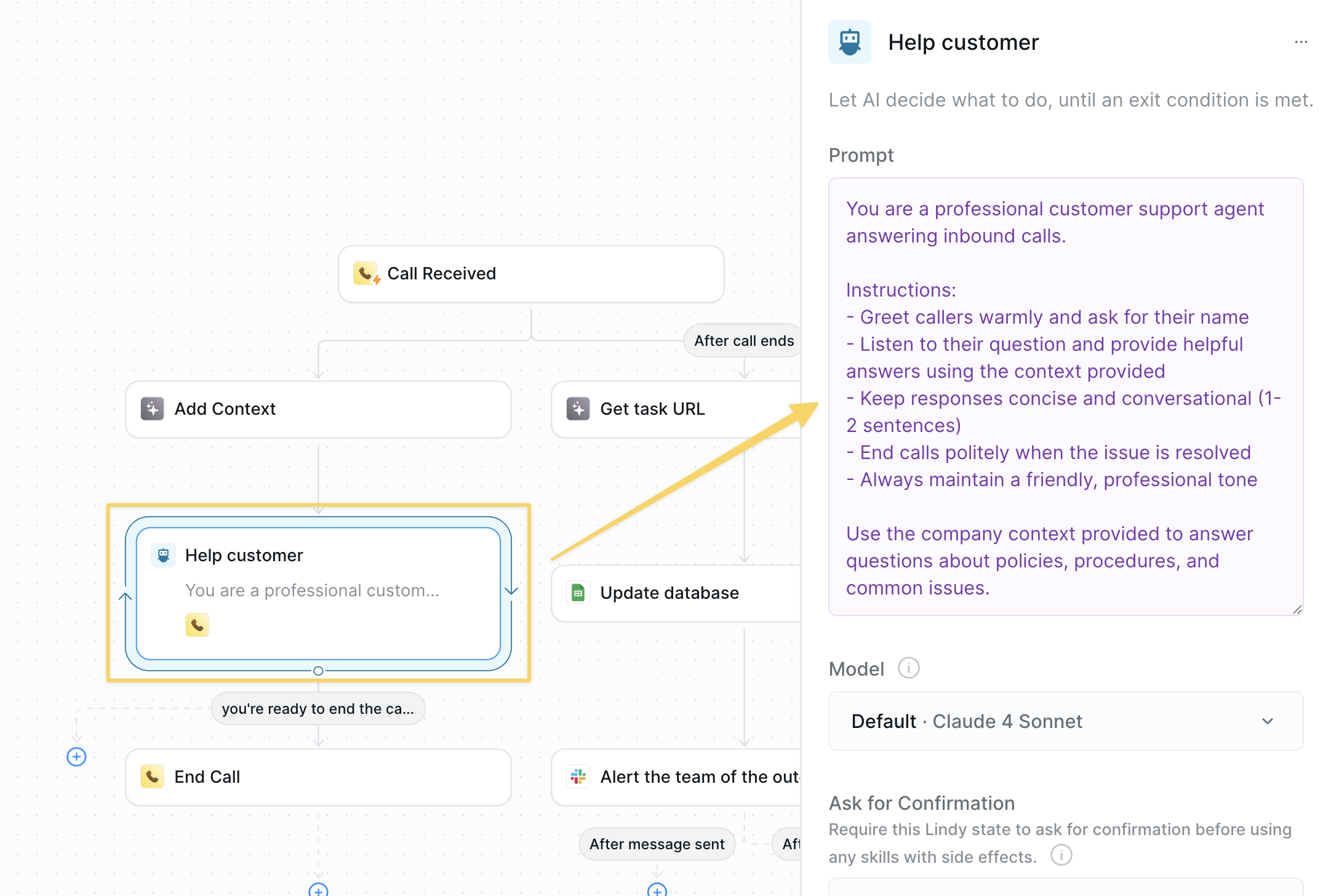Image resolution: width=1323 pixels, height=896 pixels.
Task: Click the info icon beside Ask for Confirmation description
Action: tap(1061, 855)
